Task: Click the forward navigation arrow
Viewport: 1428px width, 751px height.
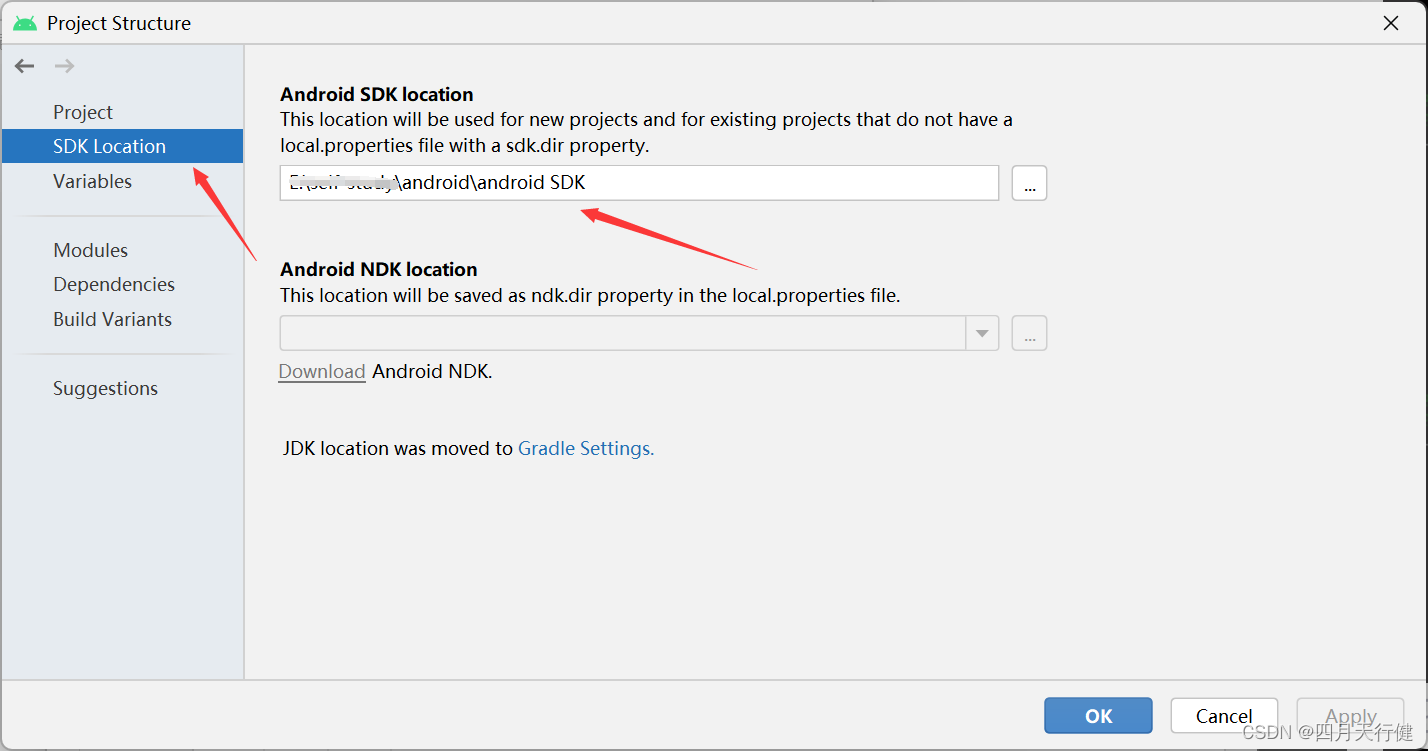Action: tap(64, 66)
